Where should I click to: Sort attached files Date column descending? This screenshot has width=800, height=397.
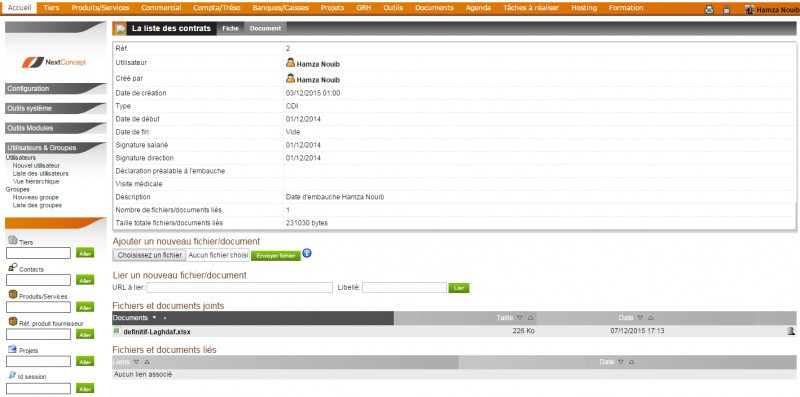640,318
